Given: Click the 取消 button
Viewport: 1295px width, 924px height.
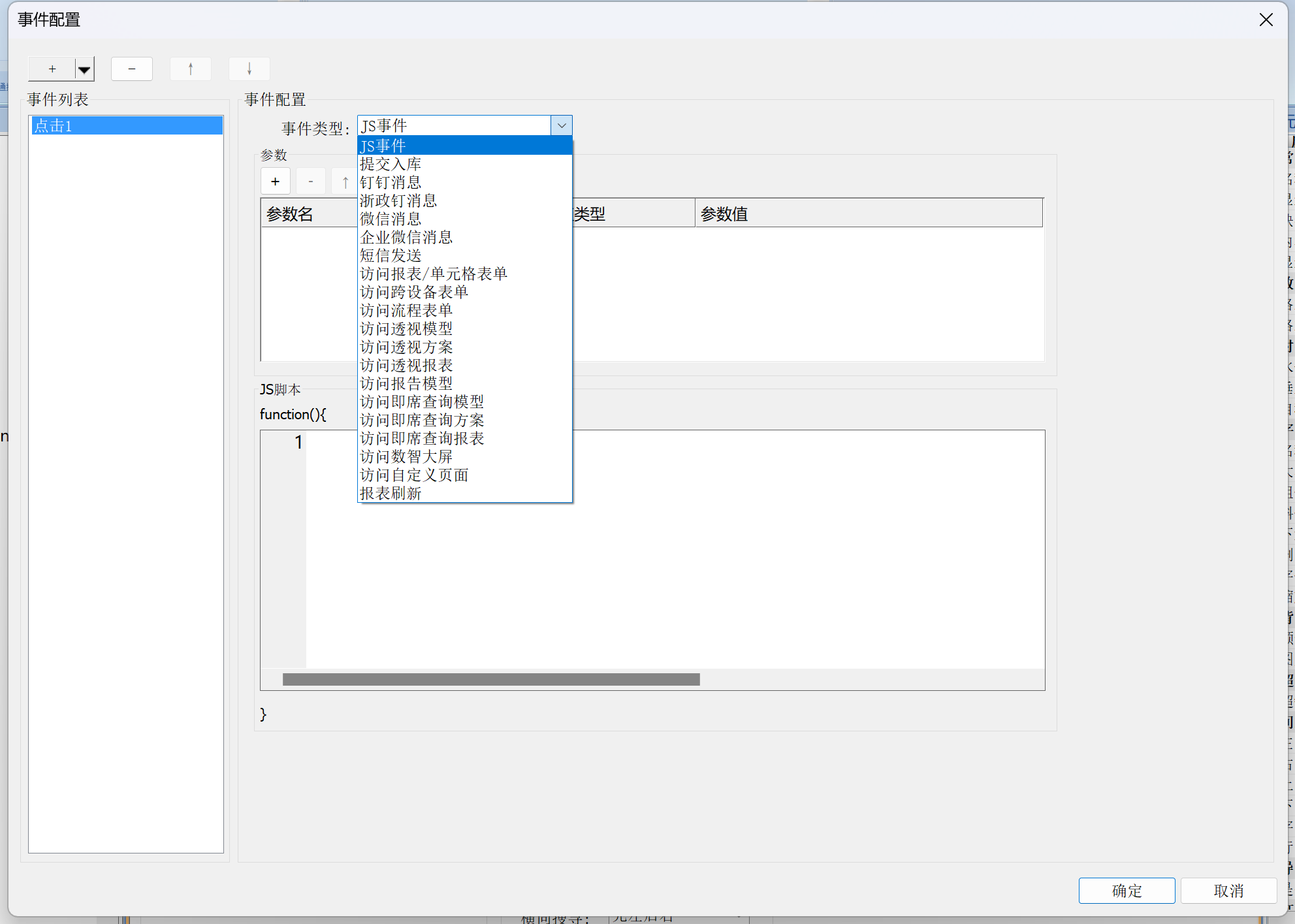Looking at the screenshot, I should coord(1228,891).
